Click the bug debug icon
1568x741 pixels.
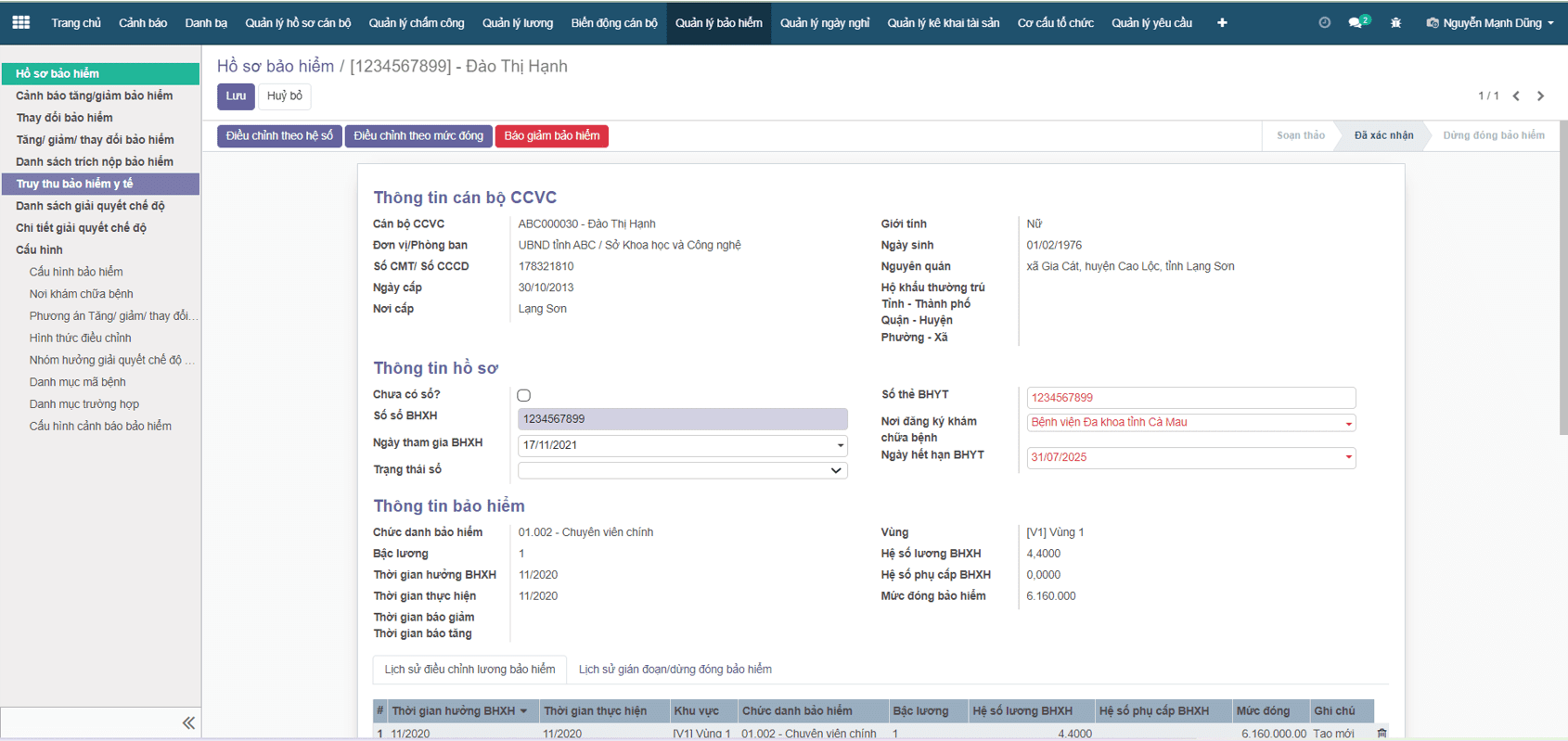click(1395, 22)
